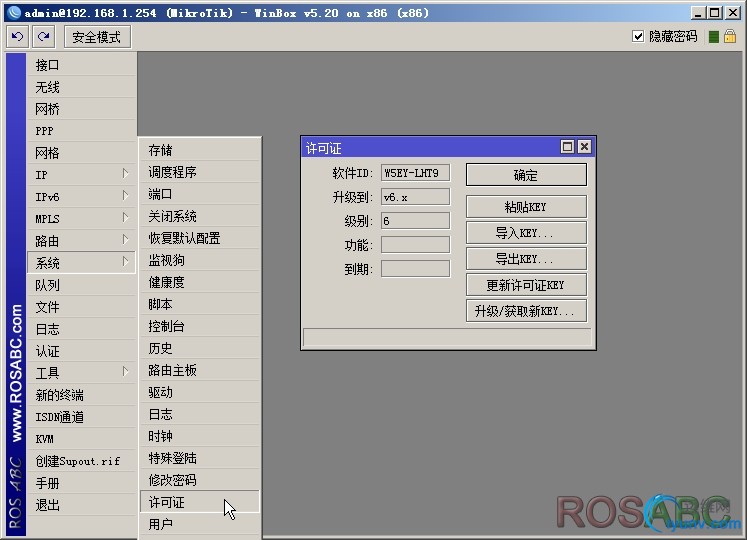This screenshot has height=540, width=747.
Task: Toggle the 安全模式 safe mode button
Action: (97, 37)
